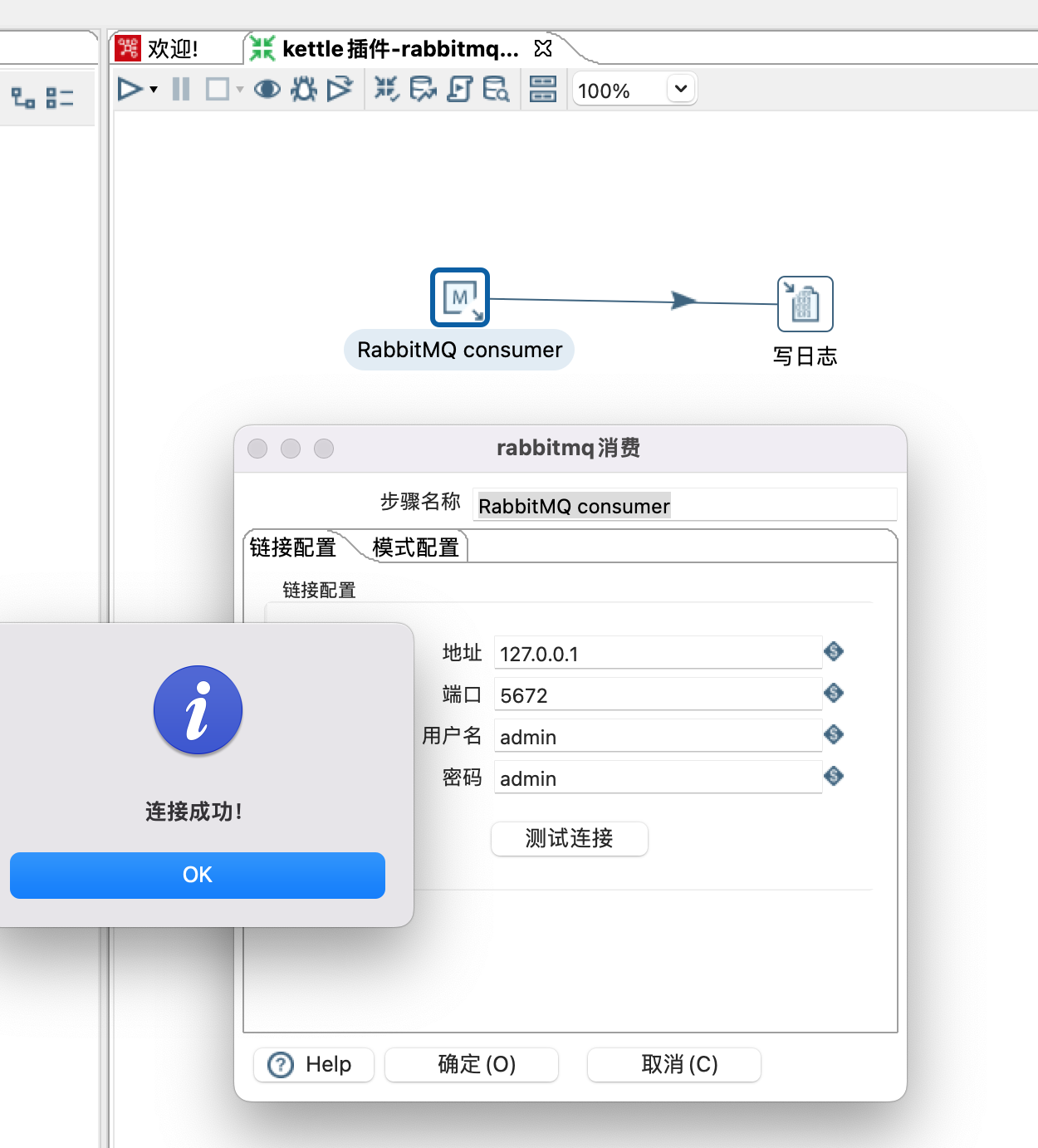Run impact analysis on the database

423,89
